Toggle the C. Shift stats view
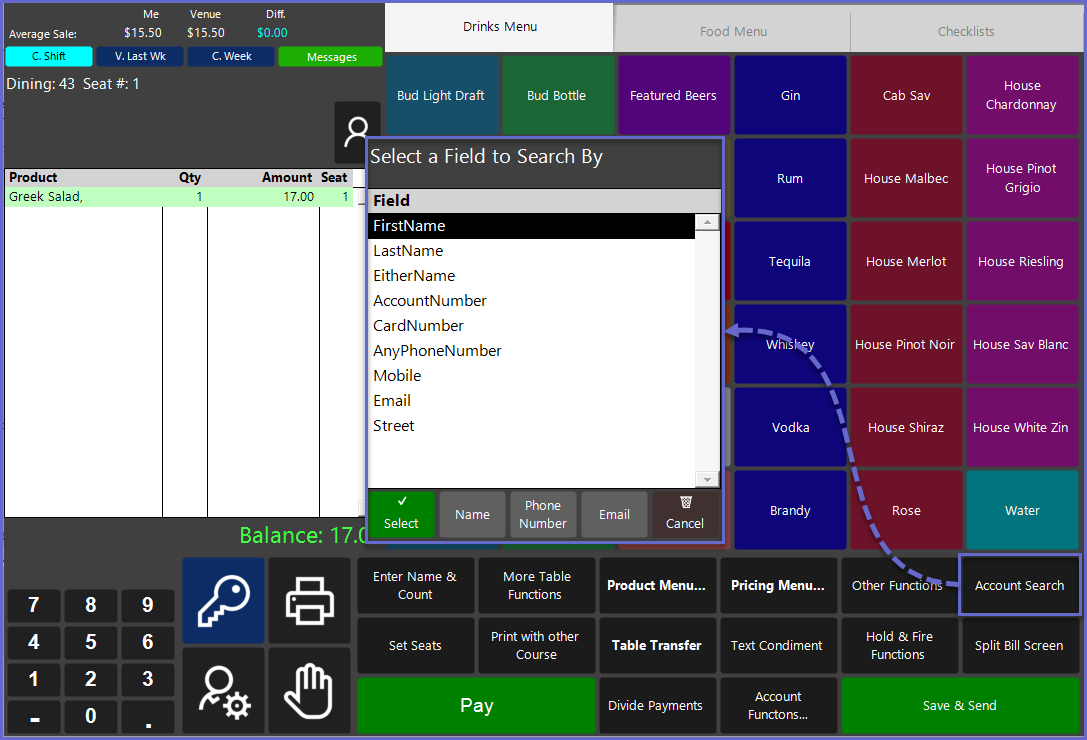1087x740 pixels. 49,57
